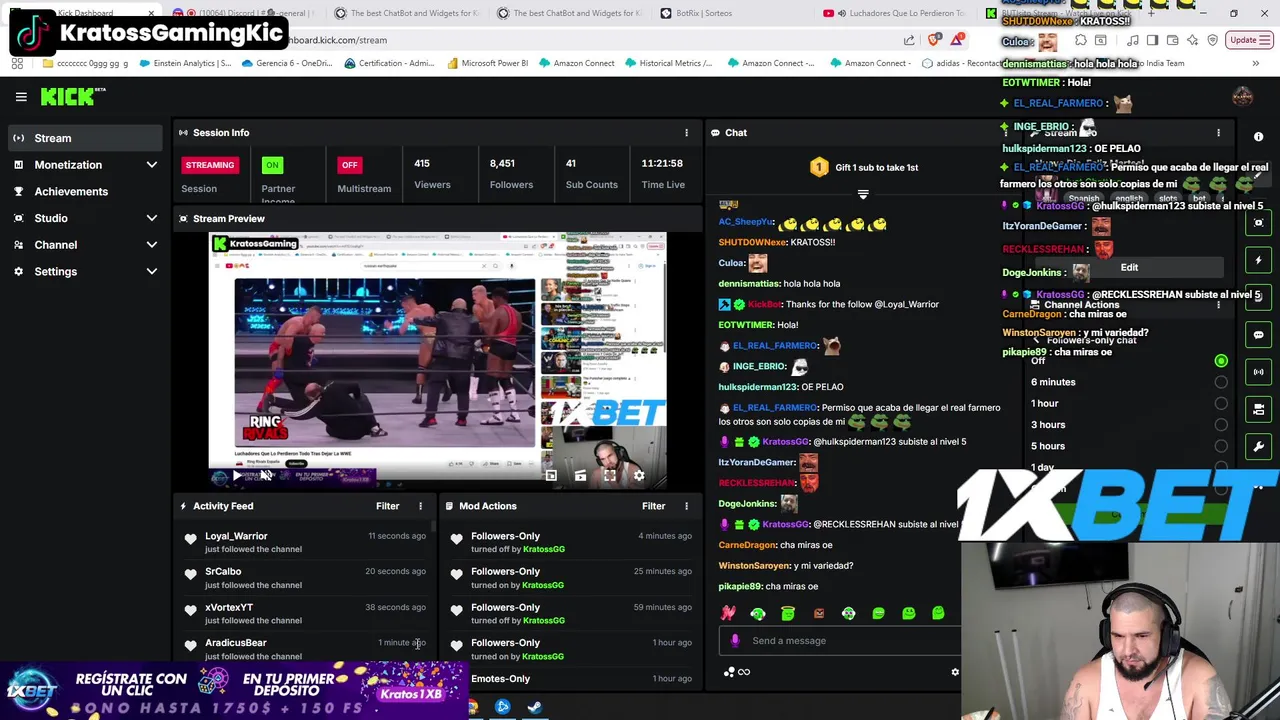Expand the Channel sidebar section
This screenshot has width=1280, height=720.
[85, 245]
